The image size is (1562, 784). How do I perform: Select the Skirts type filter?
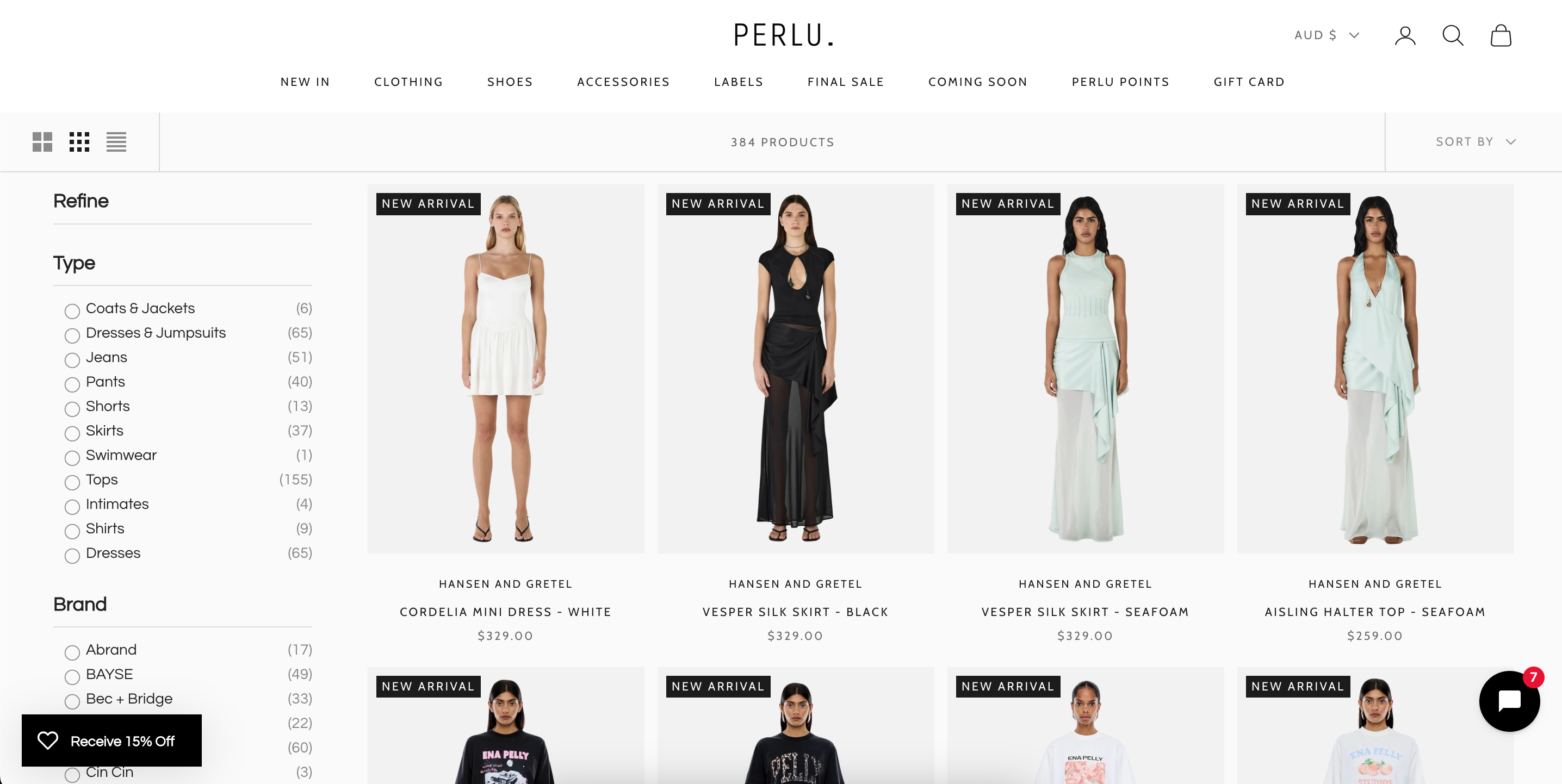coord(72,433)
